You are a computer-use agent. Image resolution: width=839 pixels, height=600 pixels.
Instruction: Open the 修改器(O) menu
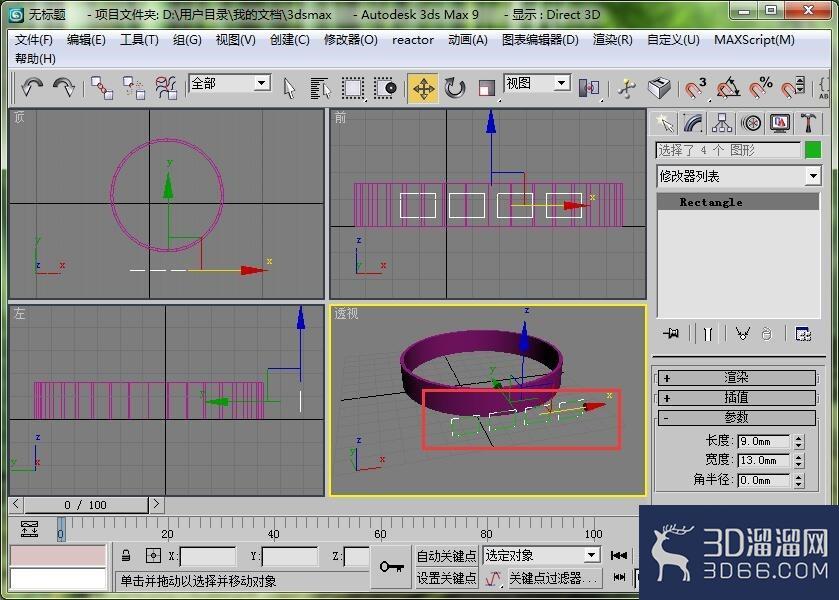(x=350, y=40)
